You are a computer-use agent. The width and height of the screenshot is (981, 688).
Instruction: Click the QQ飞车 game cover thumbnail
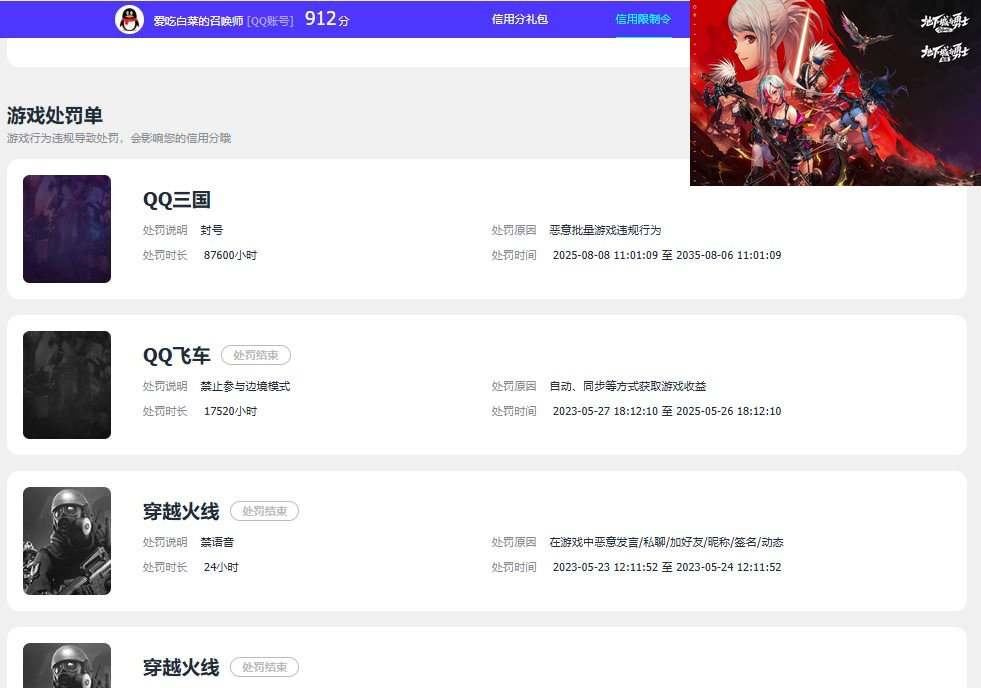pyautogui.click(x=67, y=385)
